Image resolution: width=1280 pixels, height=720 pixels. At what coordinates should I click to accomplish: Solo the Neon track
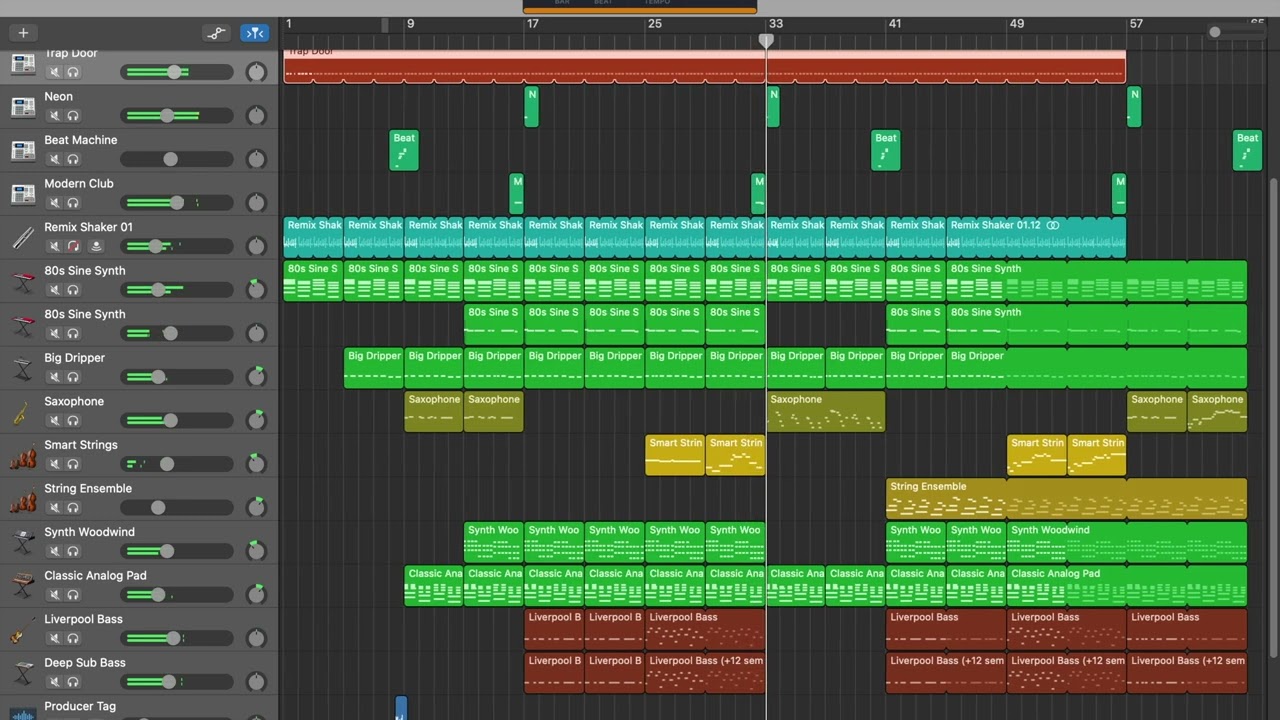73,116
